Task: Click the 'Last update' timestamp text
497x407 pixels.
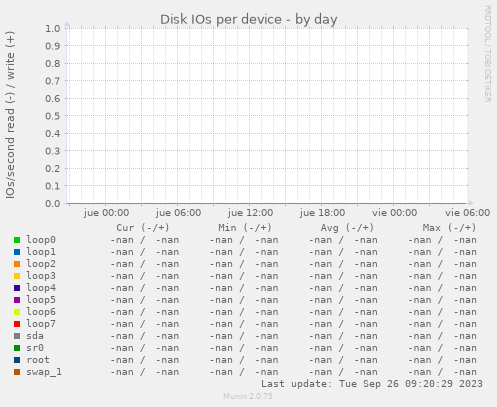Action: tap(372, 384)
